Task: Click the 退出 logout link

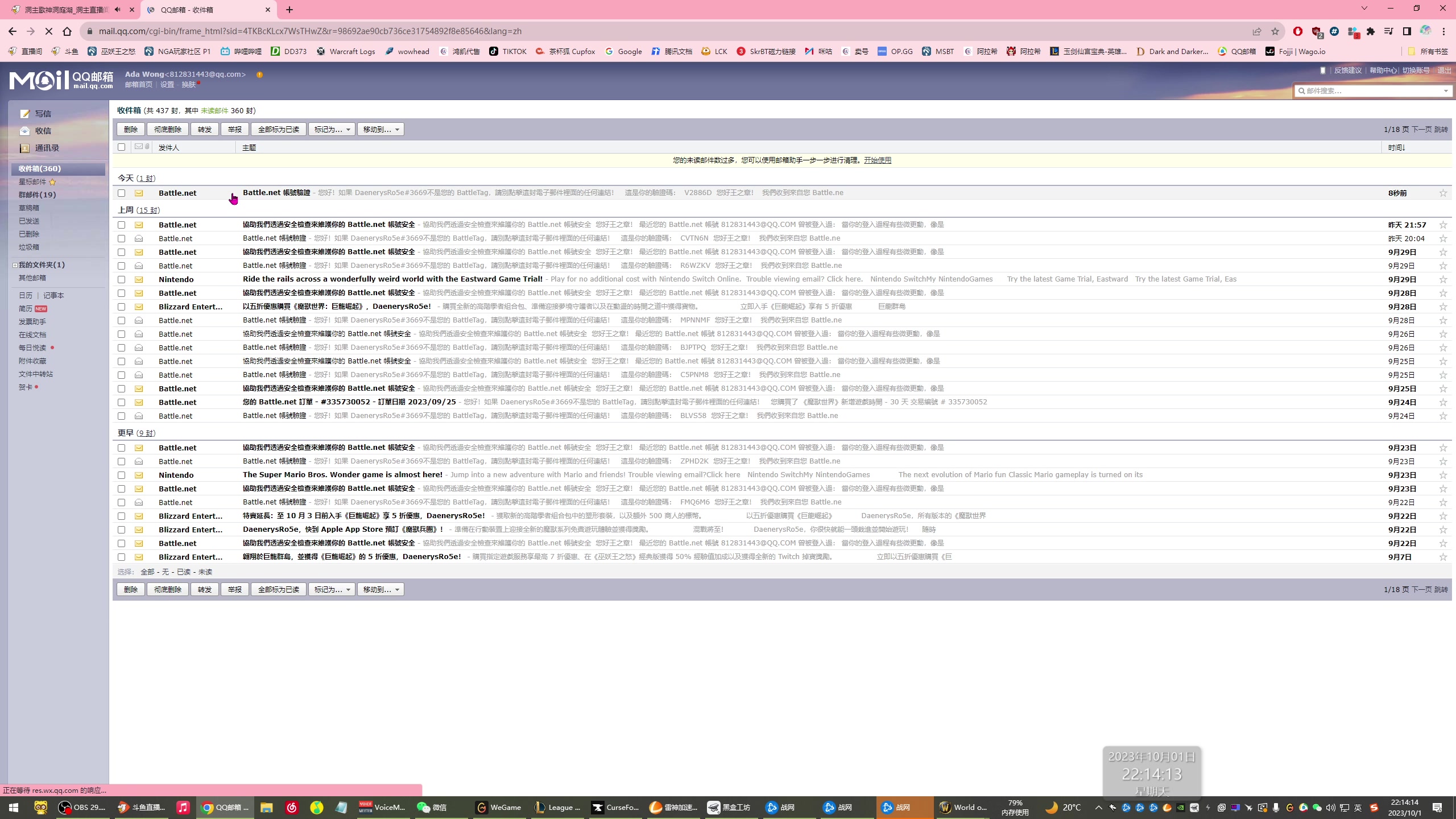Action: tap(1445, 71)
